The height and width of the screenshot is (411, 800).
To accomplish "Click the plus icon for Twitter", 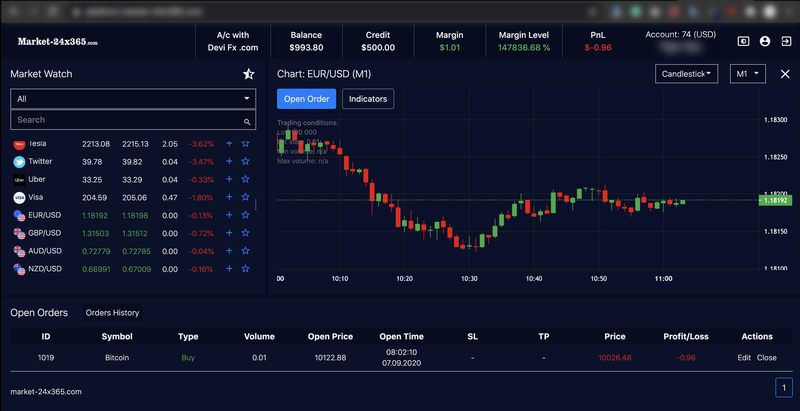I will (x=229, y=162).
